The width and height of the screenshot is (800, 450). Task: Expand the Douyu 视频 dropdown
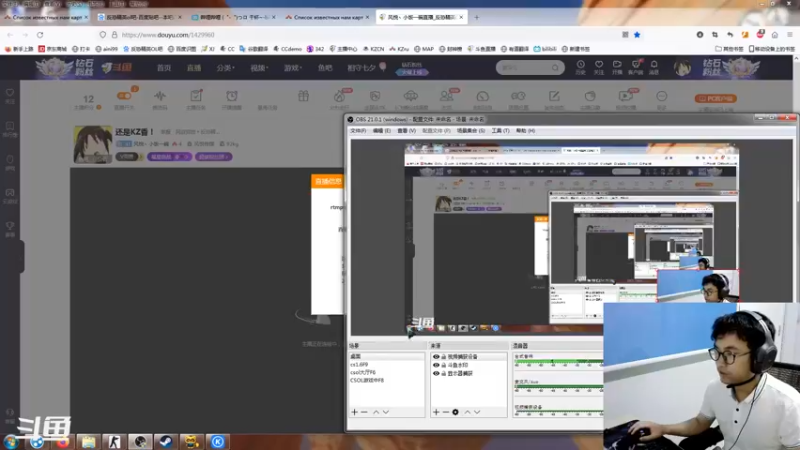point(258,68)
